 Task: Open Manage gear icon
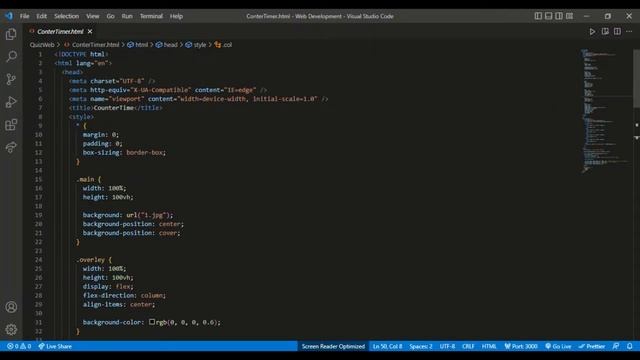11,329
